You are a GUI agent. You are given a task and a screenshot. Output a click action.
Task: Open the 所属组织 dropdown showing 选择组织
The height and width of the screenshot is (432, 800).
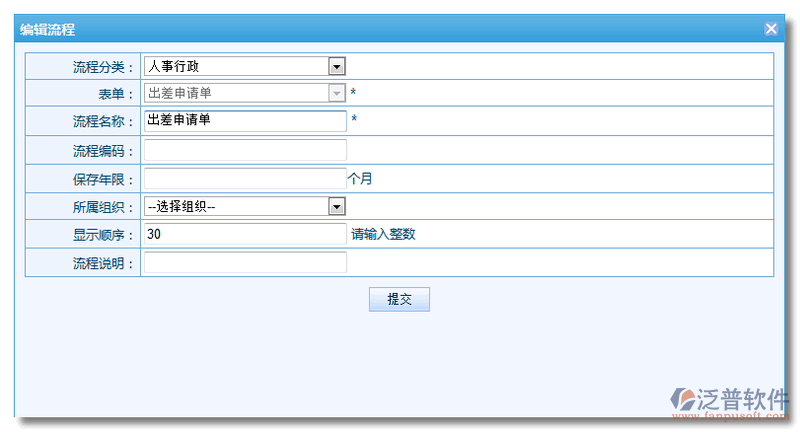point(245,207)
